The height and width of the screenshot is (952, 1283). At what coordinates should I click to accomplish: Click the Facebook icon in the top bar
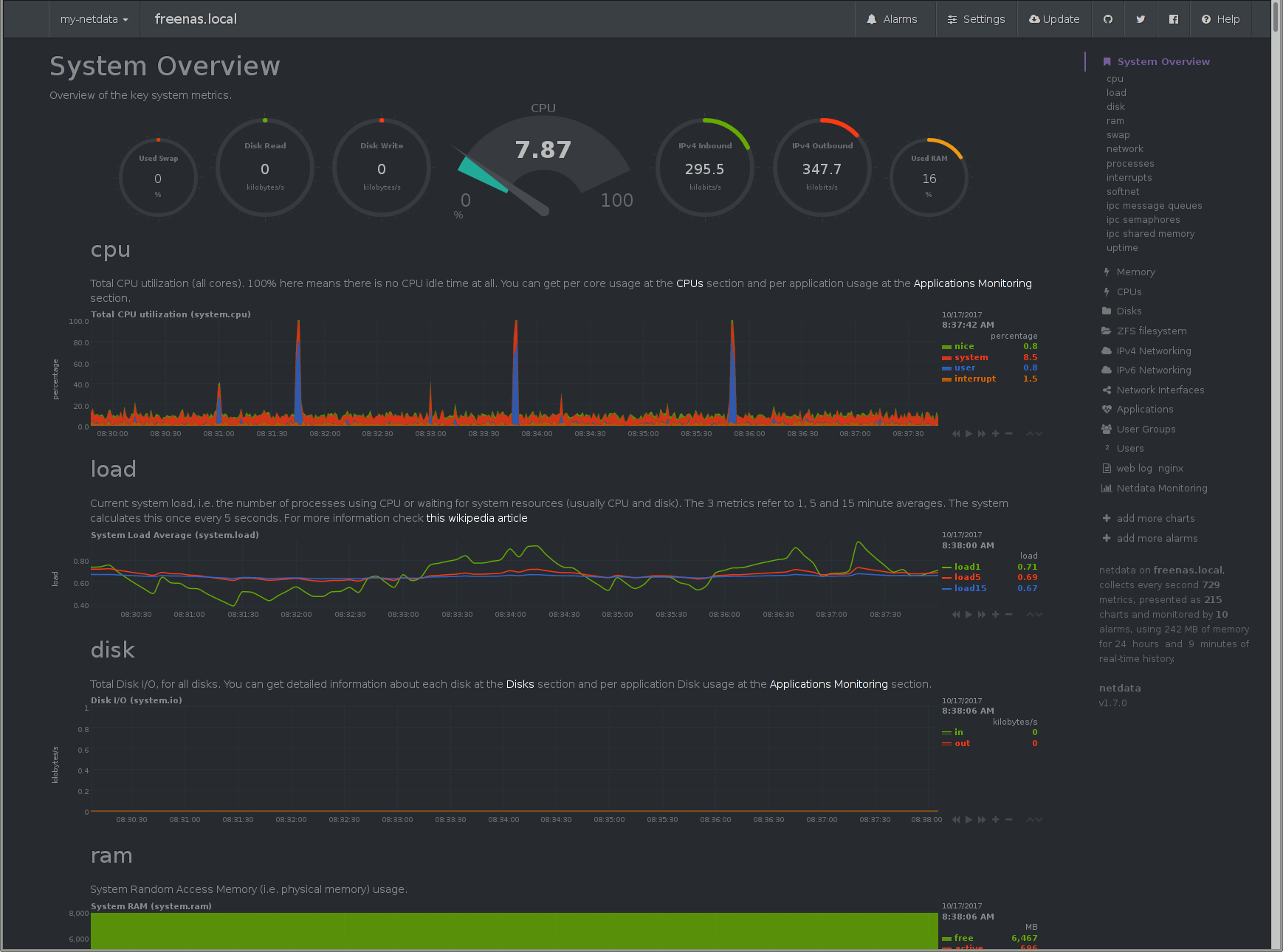click(x=1173, y=19)
